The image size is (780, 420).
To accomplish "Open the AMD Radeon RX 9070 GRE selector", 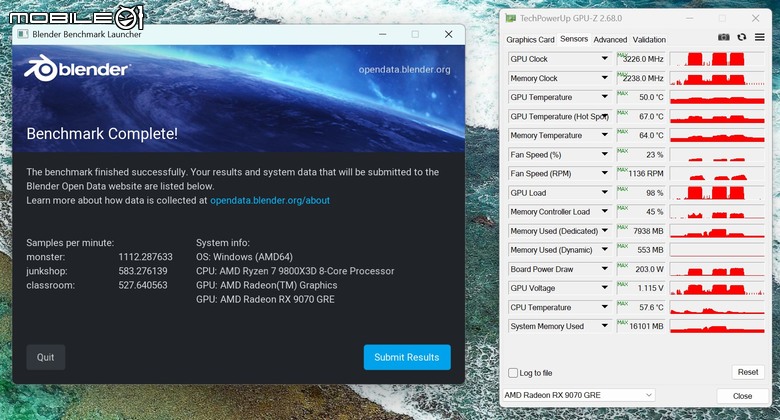I will point(579,395).
